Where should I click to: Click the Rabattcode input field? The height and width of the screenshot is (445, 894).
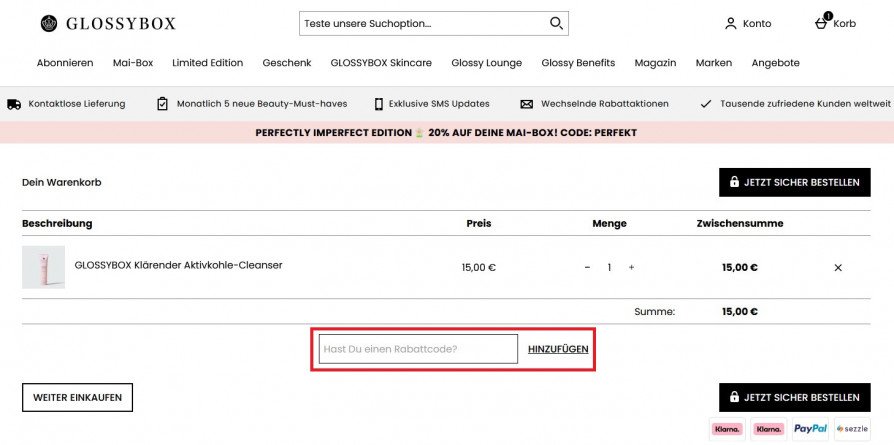coord(418,349)
